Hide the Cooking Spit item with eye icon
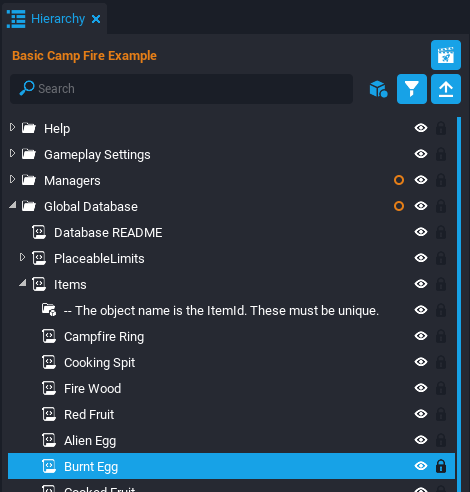The image size is (470, 492). (421, 362)
